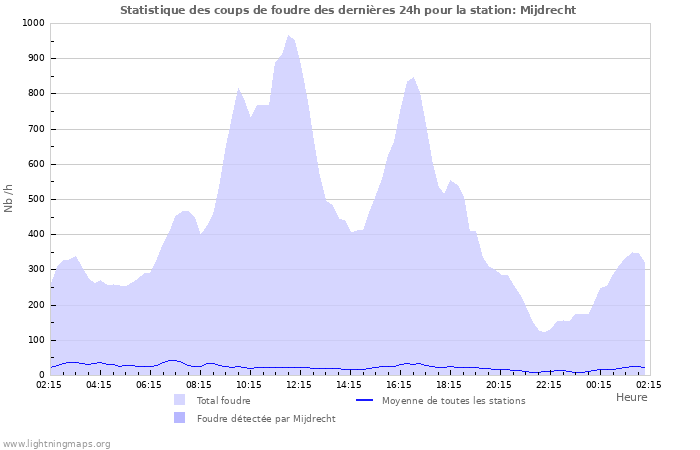The width and height of the screenshot is (700, 450).
Task: Click the 1000 value on the y-axis
Action: [x=32, y=23]
